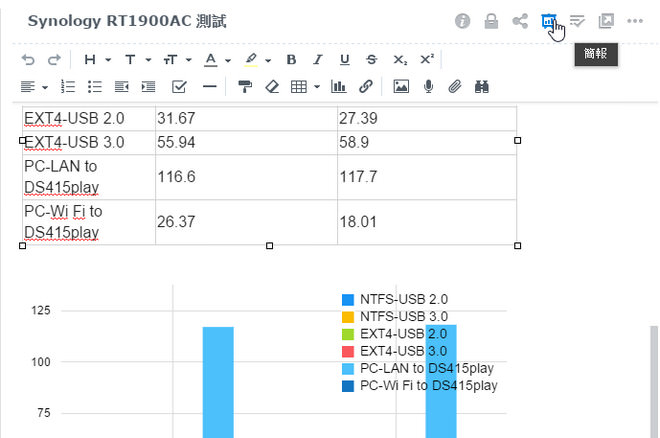Insert a table

299,87
